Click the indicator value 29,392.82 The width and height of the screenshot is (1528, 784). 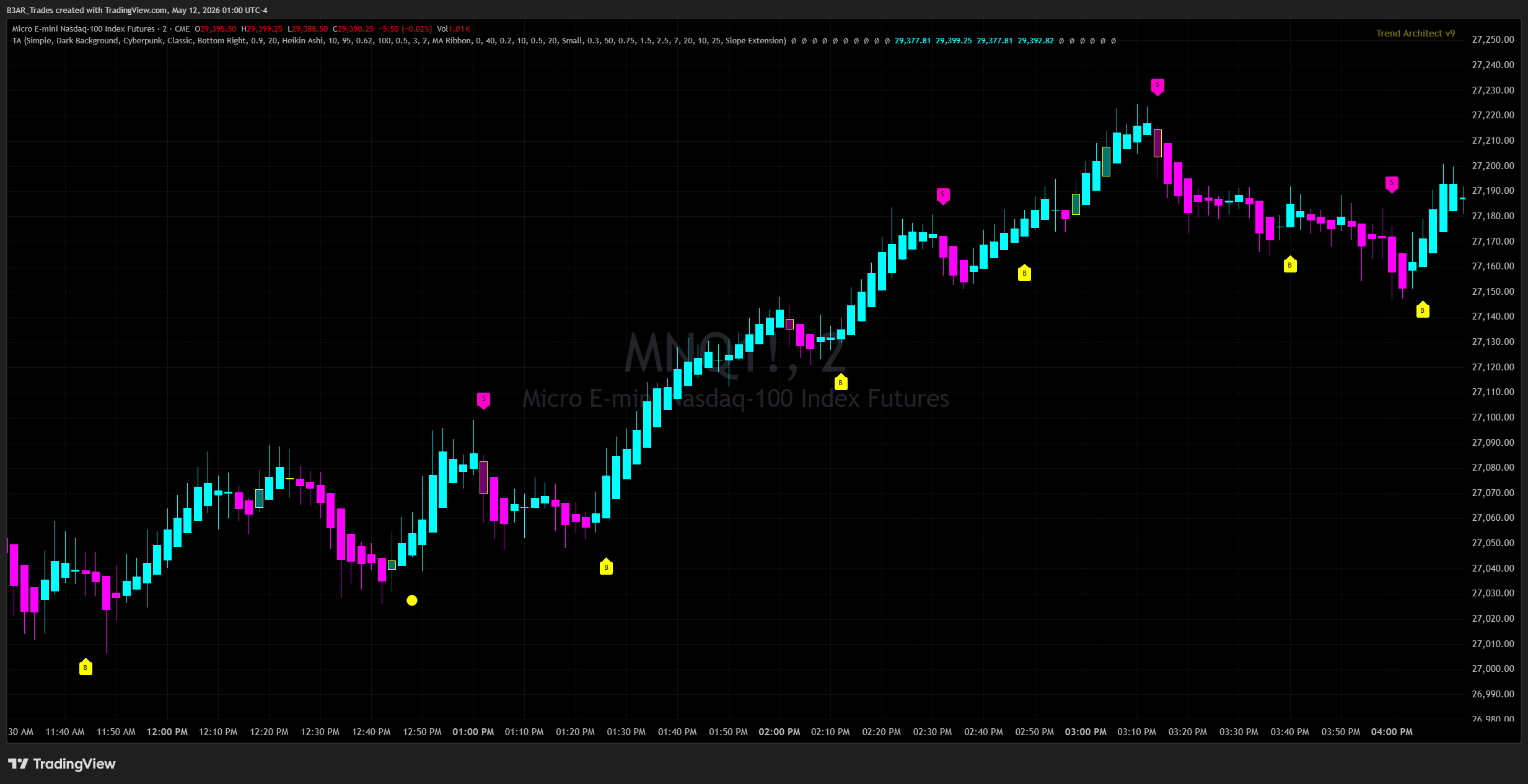pyautogui.click(x=1035, y=41)
